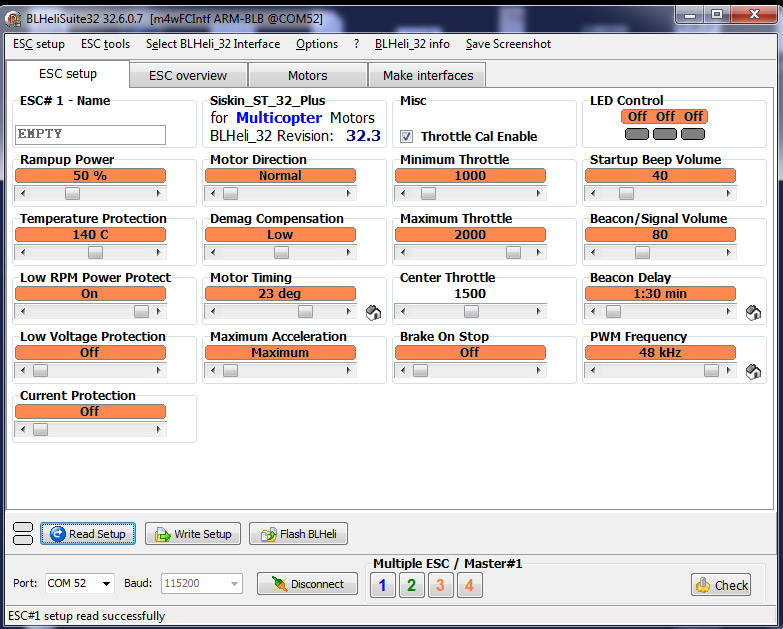Click the Maximum Throttle slider thumb
Viewport: 783px width, 629px height.
[513, 252]
